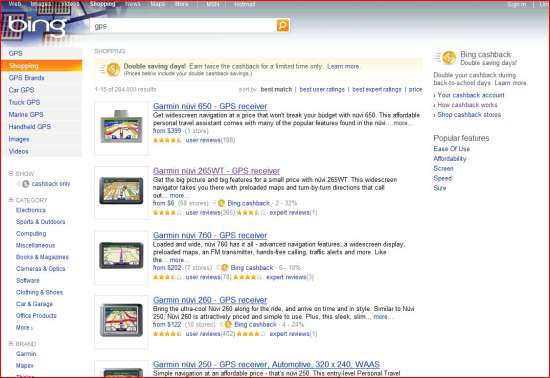Select Car GPS in left navigation
This screenshot has width=550, height=378.
pyautogui.click(x=21, y=90)
